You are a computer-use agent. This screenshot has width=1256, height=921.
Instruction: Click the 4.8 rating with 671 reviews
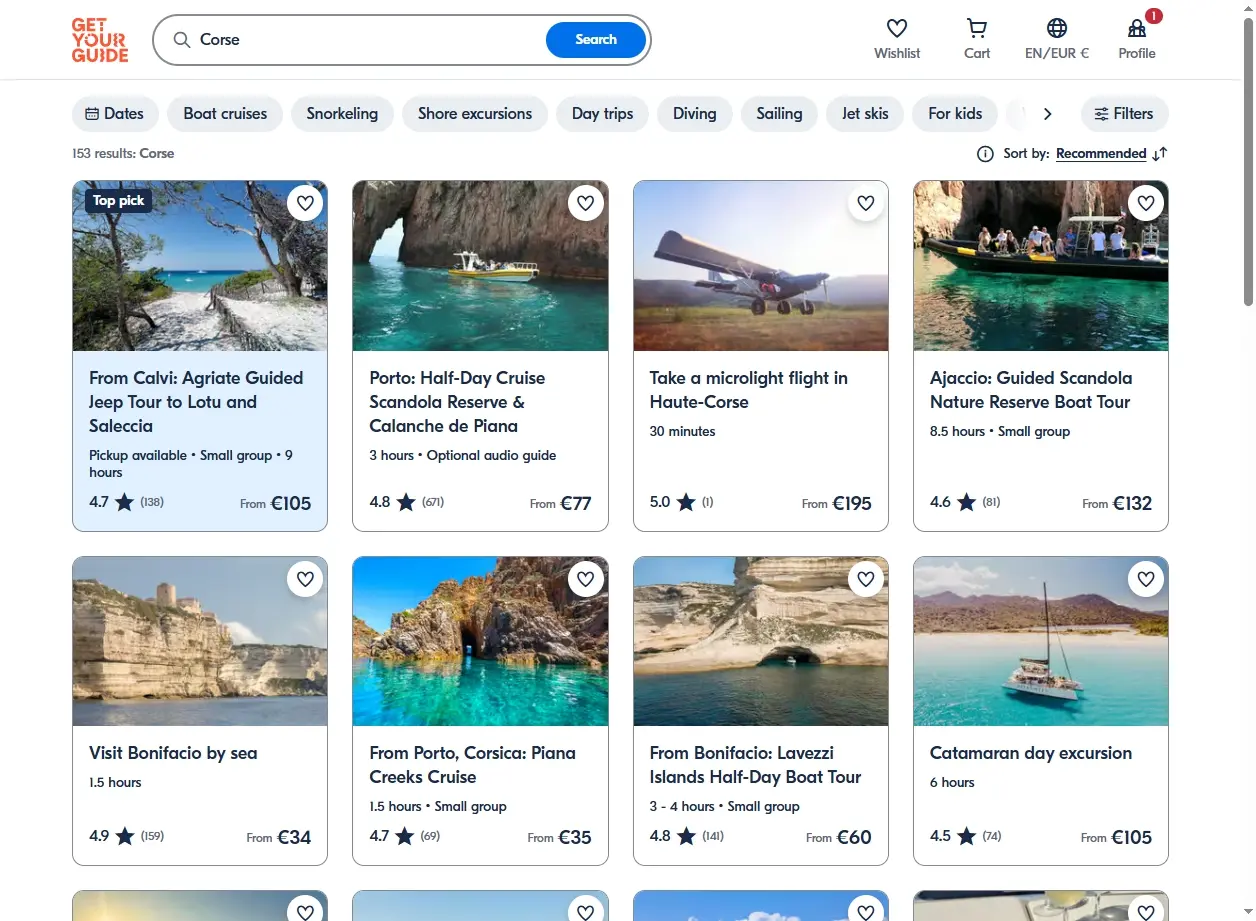pyautogui.click(x=407, y=502)
